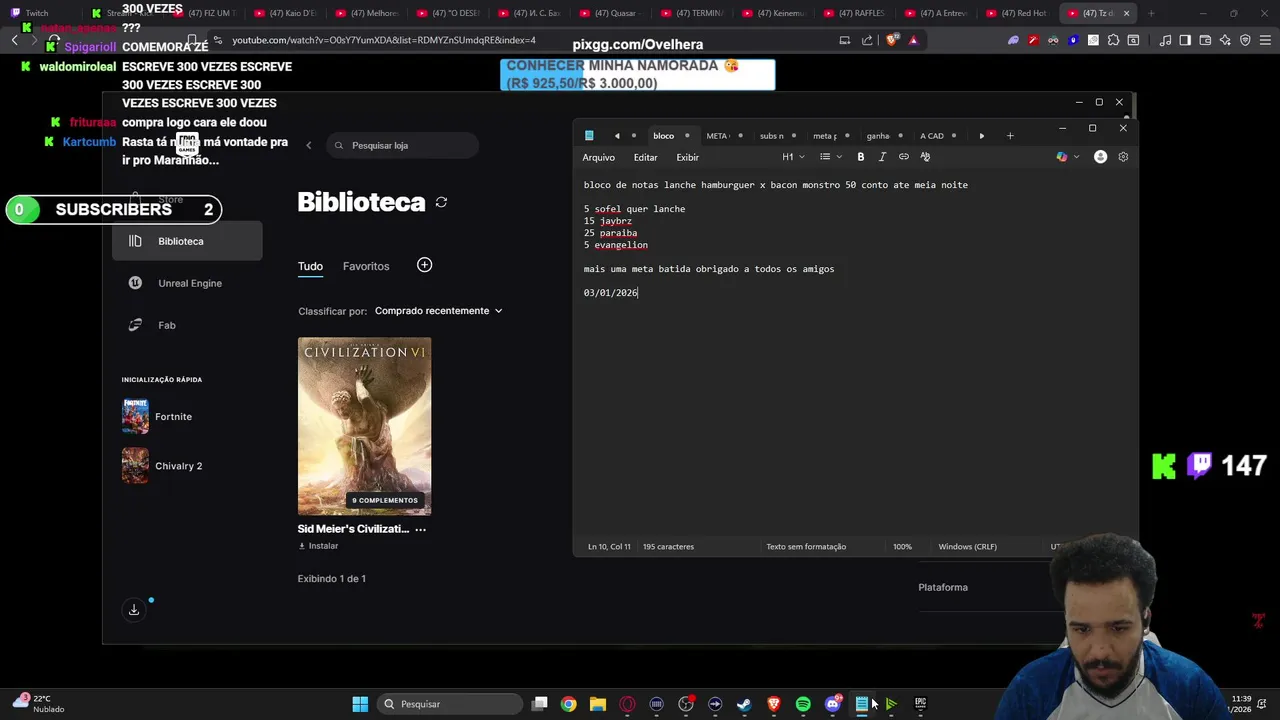Open Brave VPN shield icon

1245,40
